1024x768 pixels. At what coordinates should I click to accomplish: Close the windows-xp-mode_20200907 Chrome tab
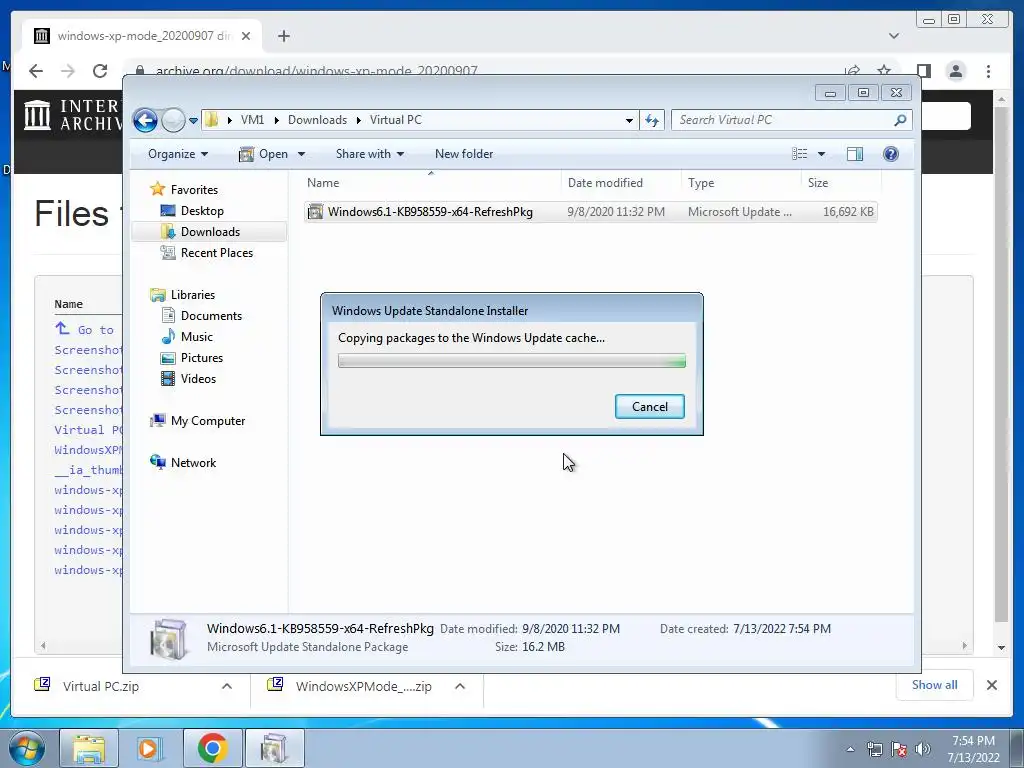(246, 36)
